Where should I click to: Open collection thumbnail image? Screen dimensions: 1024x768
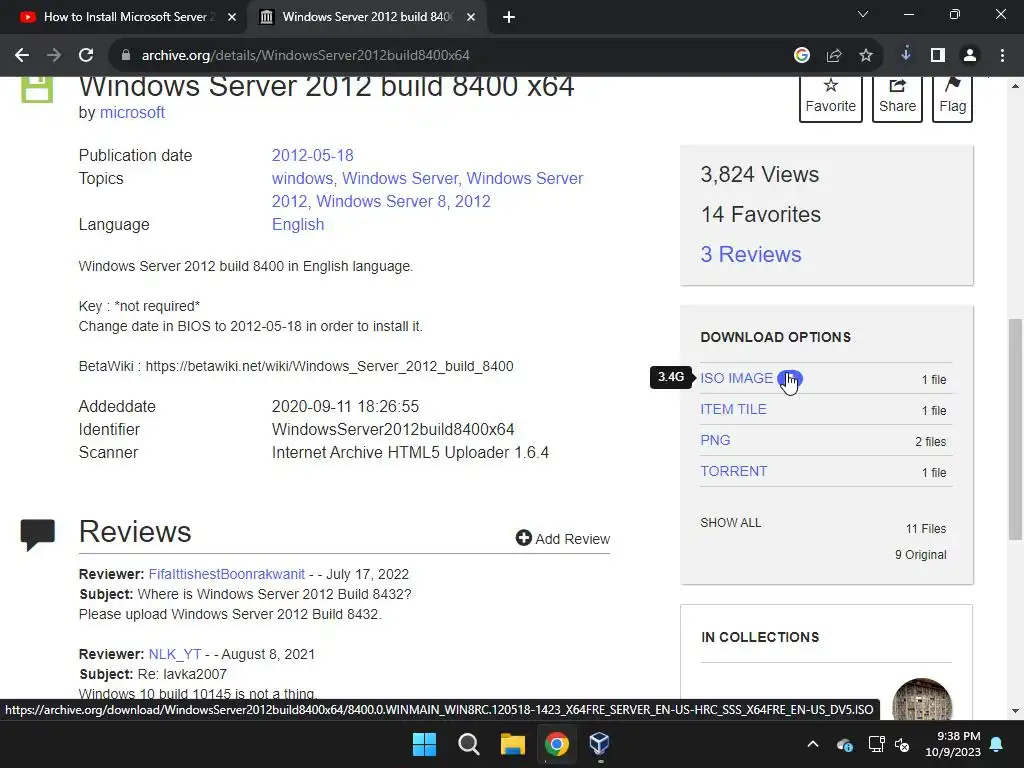click(922, 699)
